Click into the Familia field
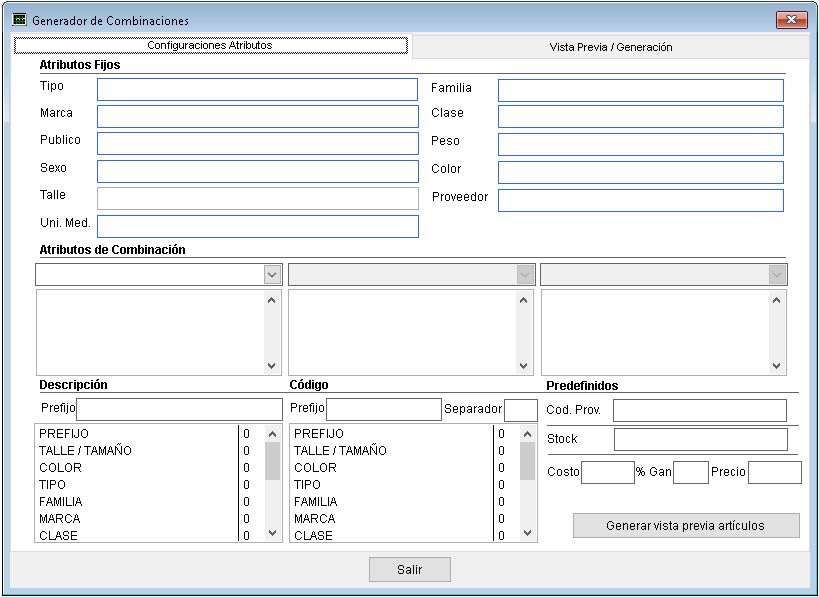Image resolution: width=819 pixels, height=597 pixels. click(640, 91)
